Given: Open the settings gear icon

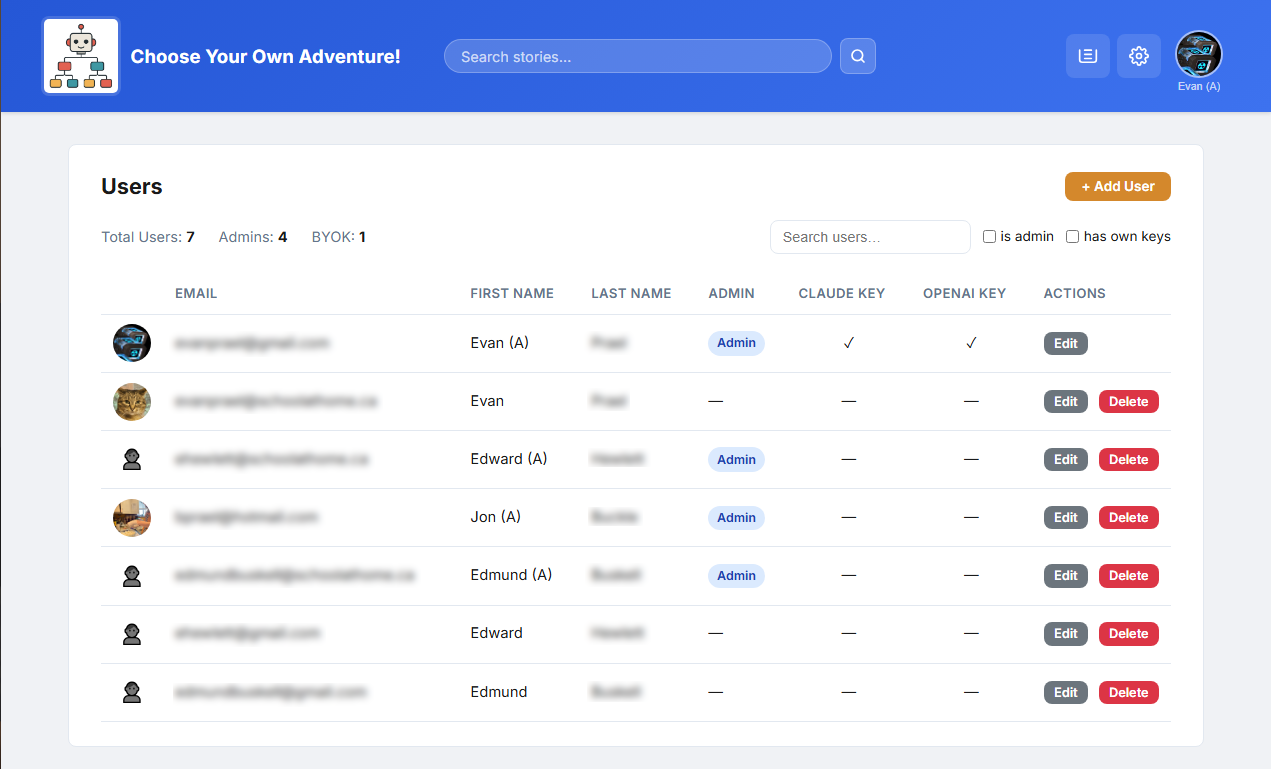Looking at the screenshot, I should (1139, 56).
